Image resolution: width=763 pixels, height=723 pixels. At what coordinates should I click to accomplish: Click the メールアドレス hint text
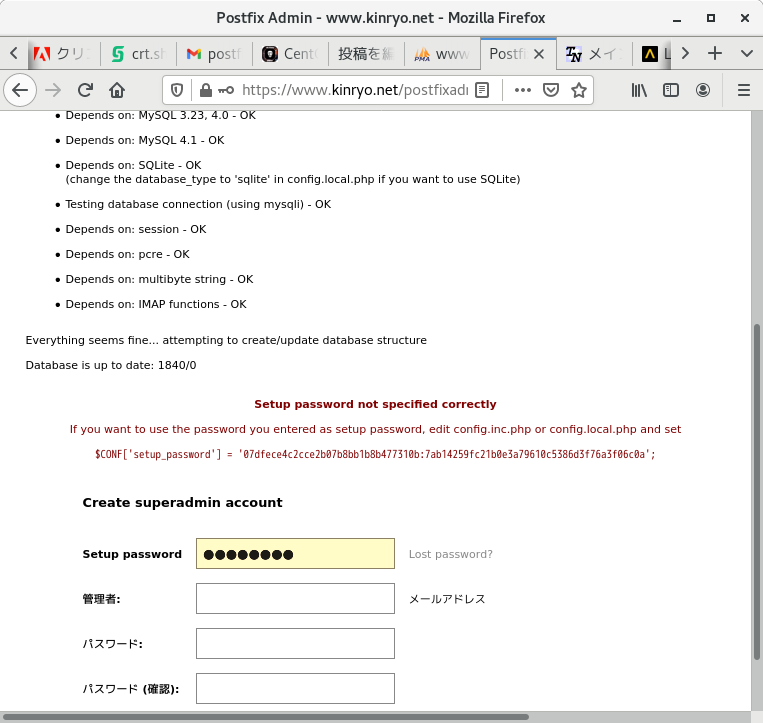click(x=447, y=599)
